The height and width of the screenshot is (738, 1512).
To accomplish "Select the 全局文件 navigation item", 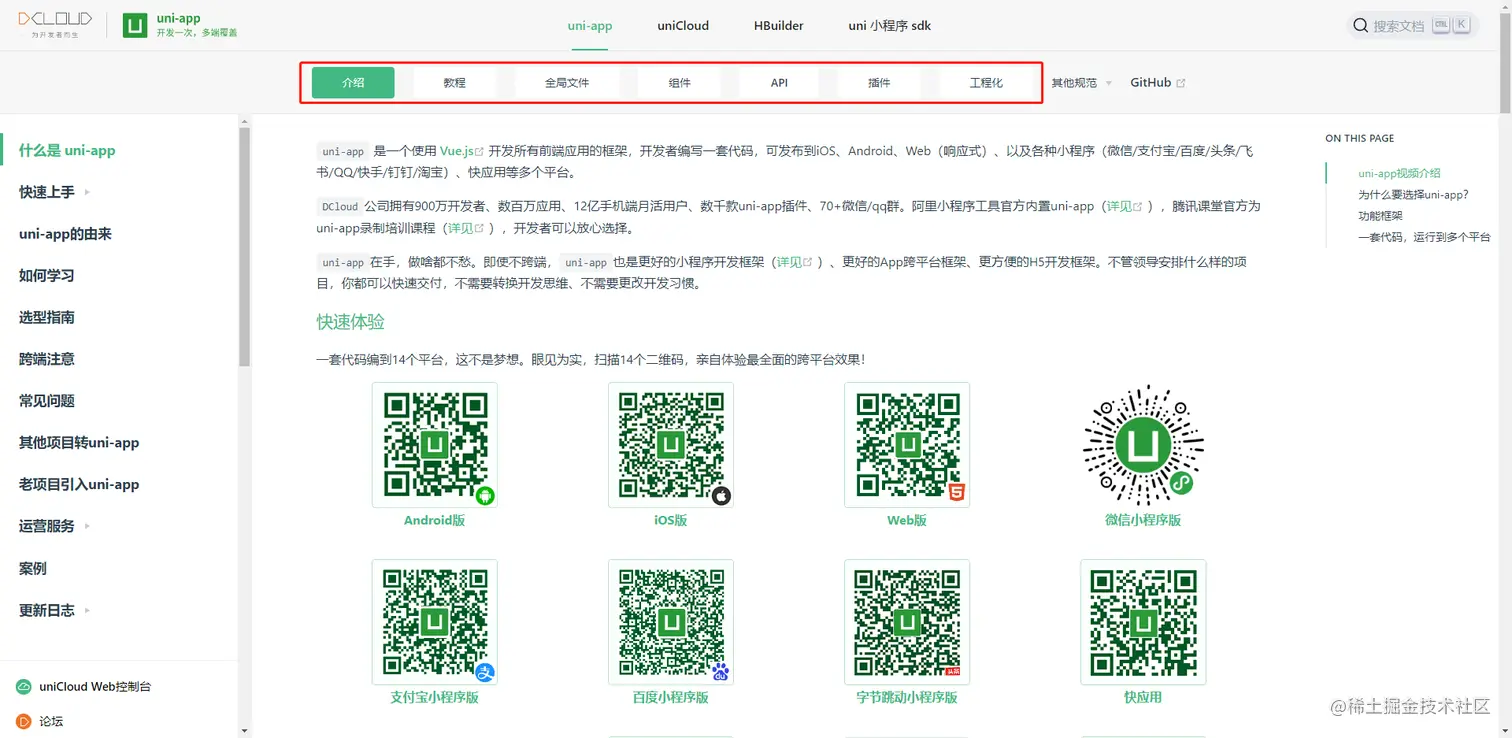I will (567, 83).
